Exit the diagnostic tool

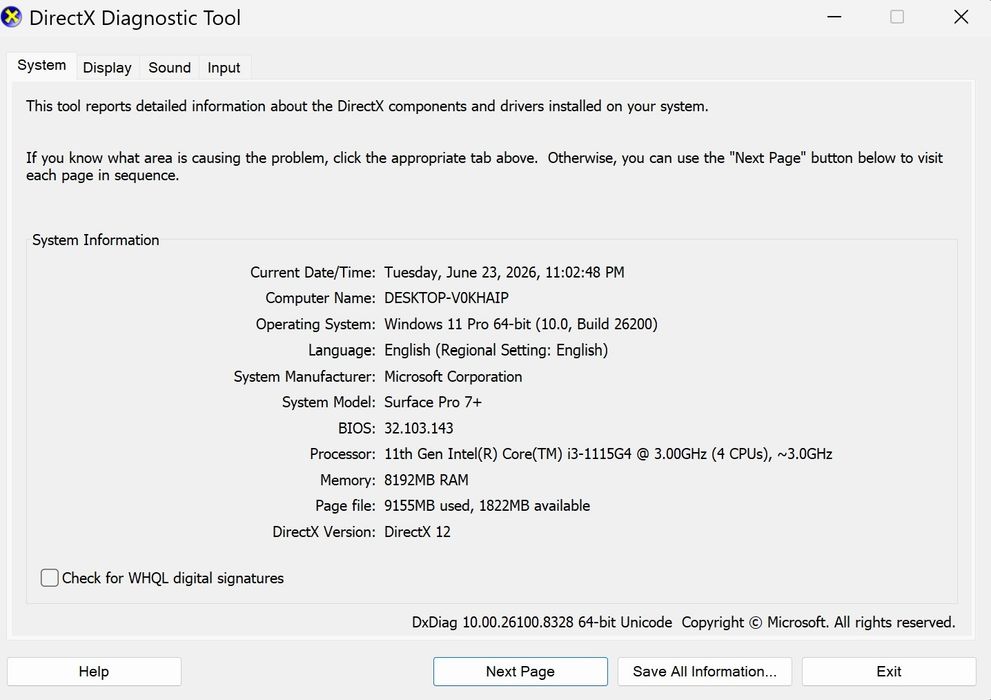click(889, 672)
